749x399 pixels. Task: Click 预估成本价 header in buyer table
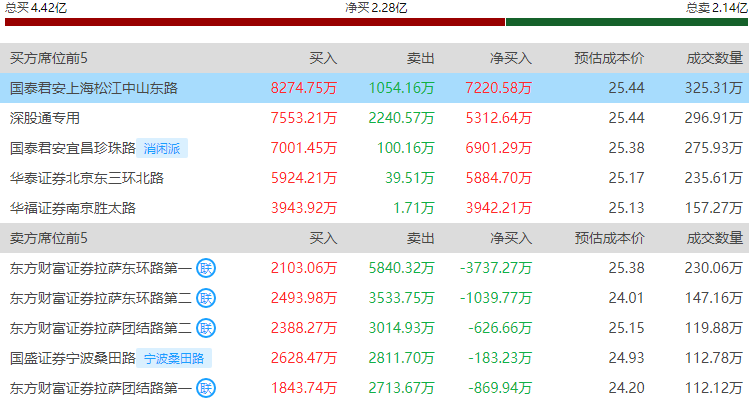[609, 58]
